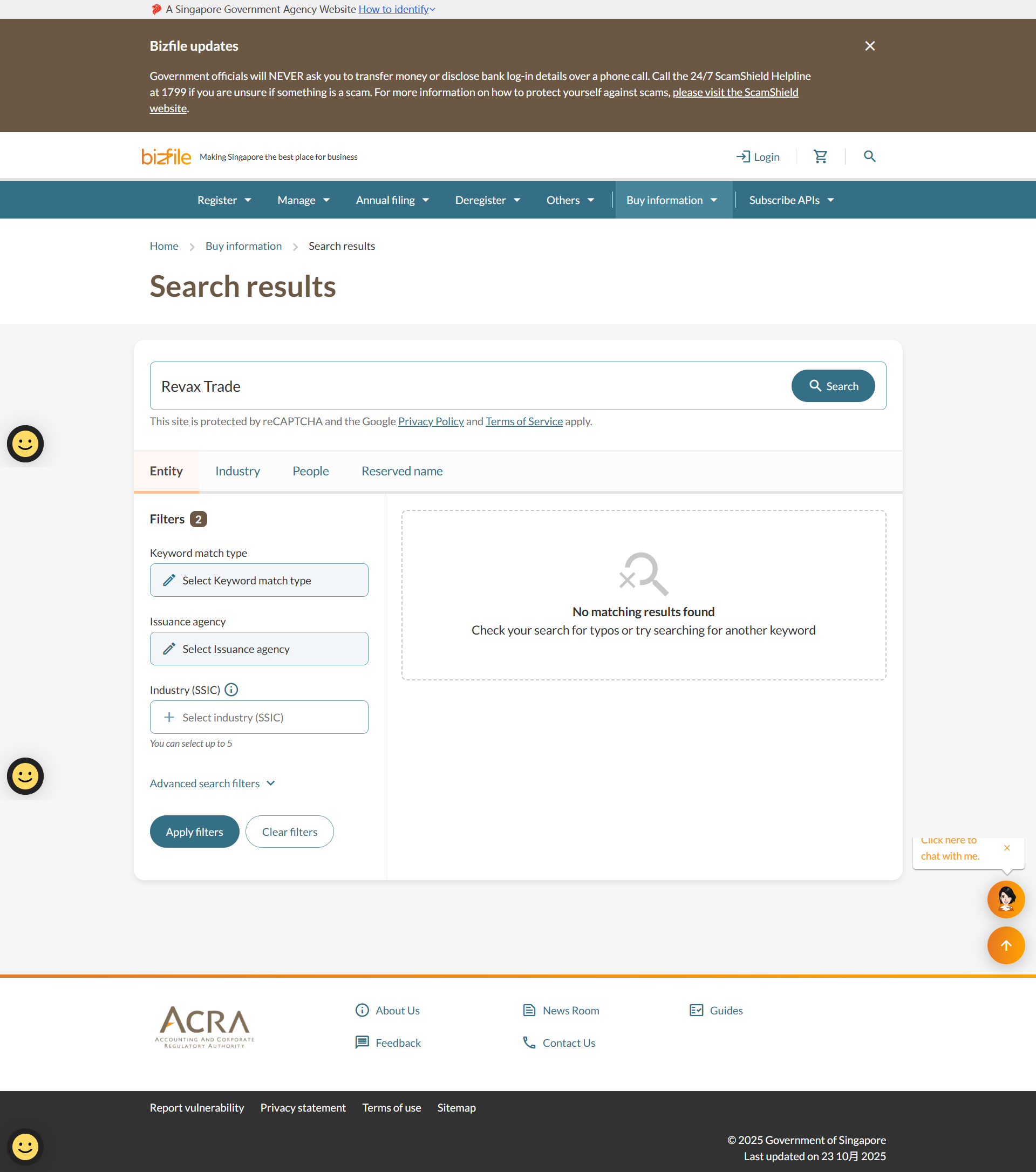Open the Login link

tap(758, 156)
